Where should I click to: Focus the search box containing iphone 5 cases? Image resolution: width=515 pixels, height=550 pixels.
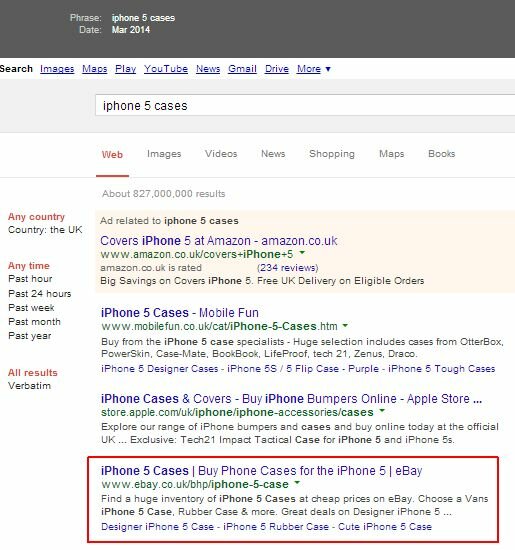click(x=305, y=105)
